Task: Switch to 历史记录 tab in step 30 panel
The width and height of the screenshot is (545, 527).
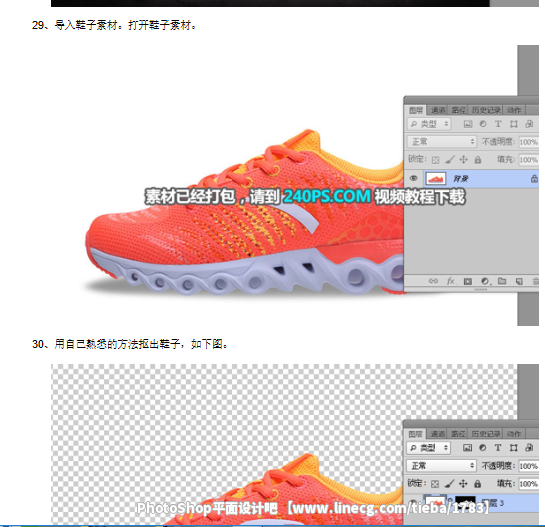Action: point(486,434)
